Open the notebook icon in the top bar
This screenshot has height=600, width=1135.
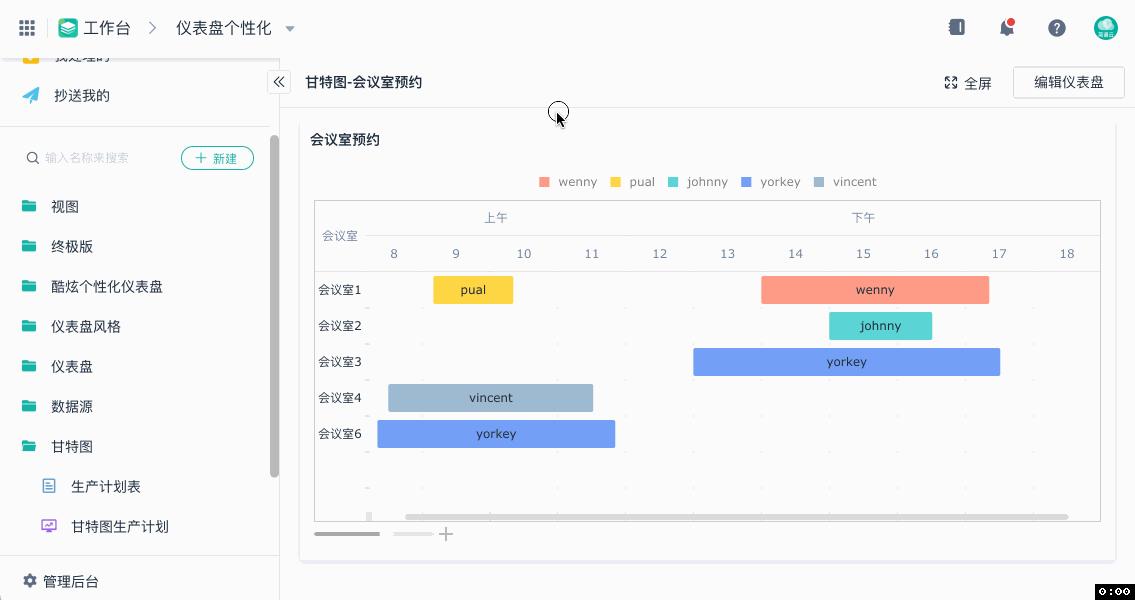click(957, 28)
